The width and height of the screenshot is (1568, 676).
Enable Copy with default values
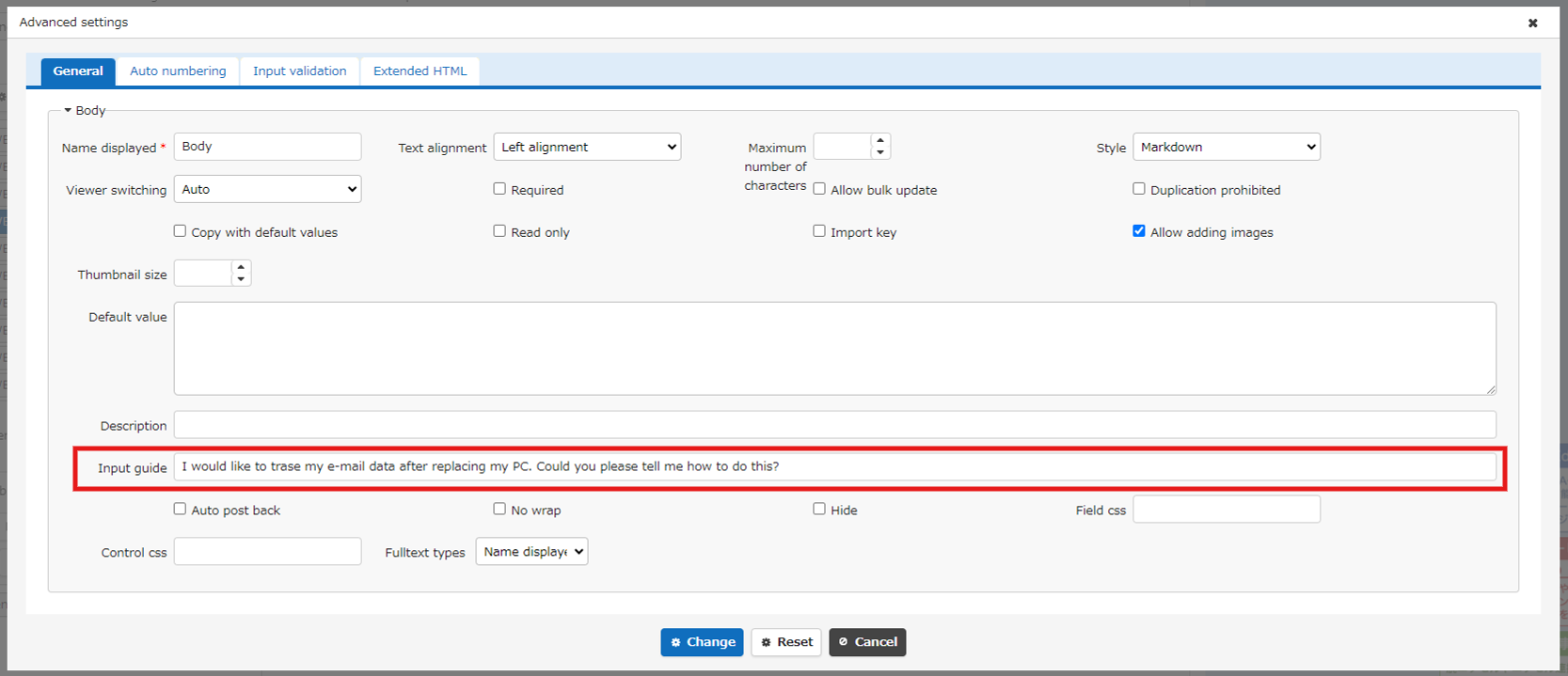tap(180, 231)
